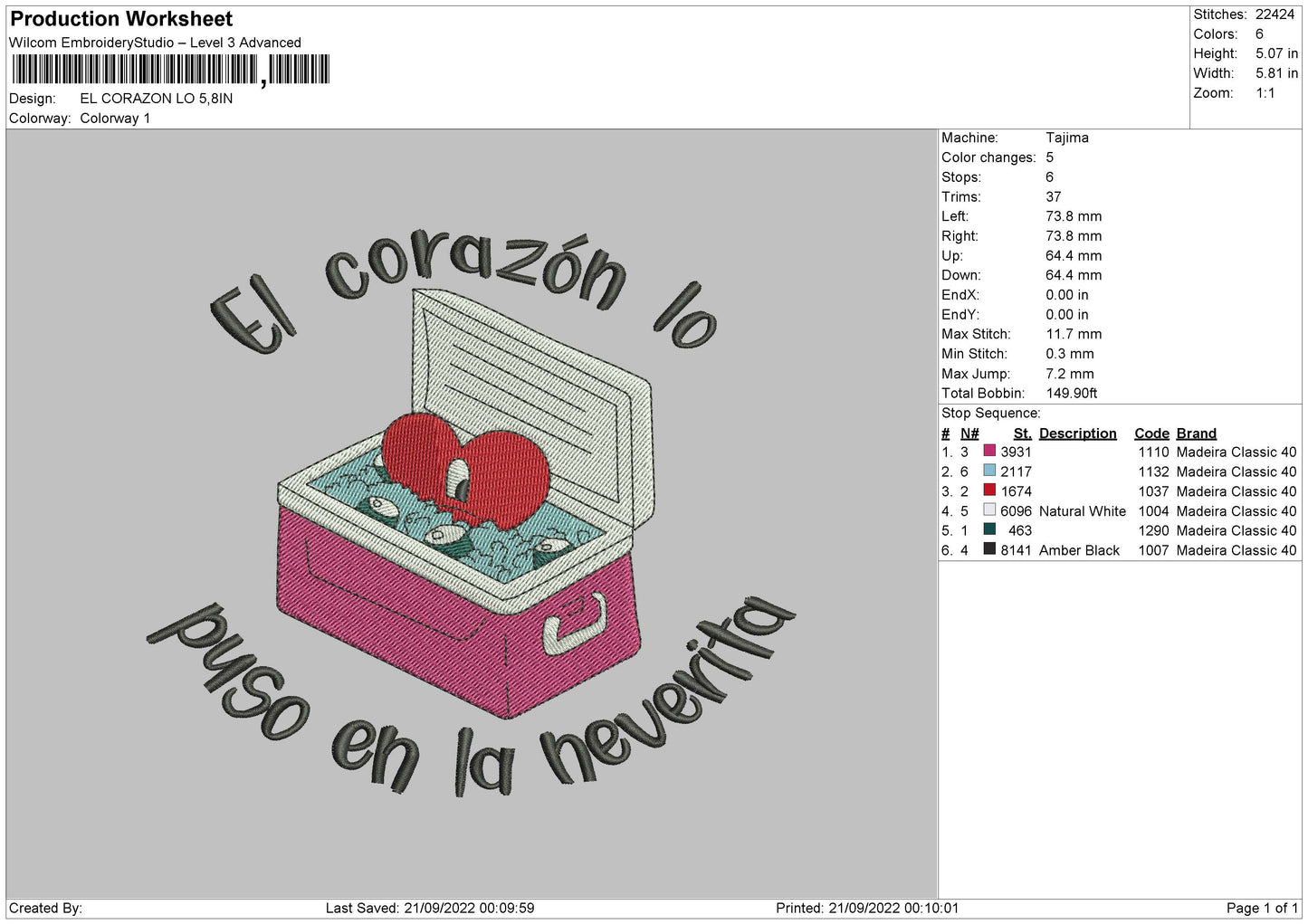This screenshot has height=924, width=1308.
Task: Click the design name EL CORAZON LO 5,8IN
Action: tap(157, 99)
